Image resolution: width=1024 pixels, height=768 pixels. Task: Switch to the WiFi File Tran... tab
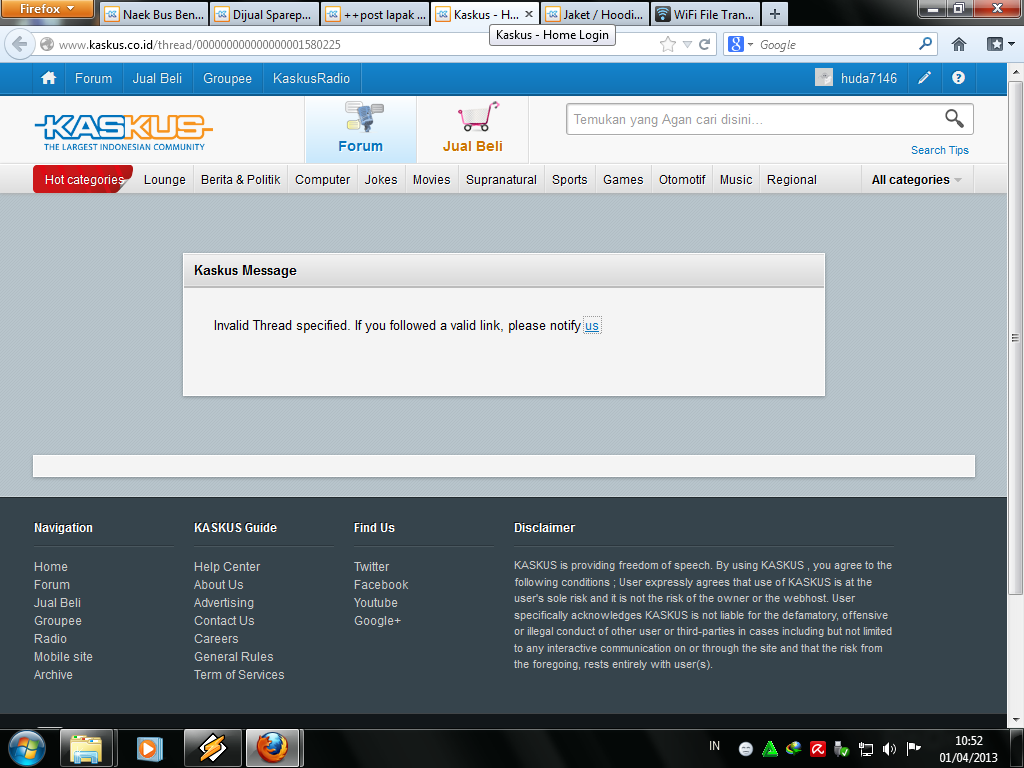[705, 14]
